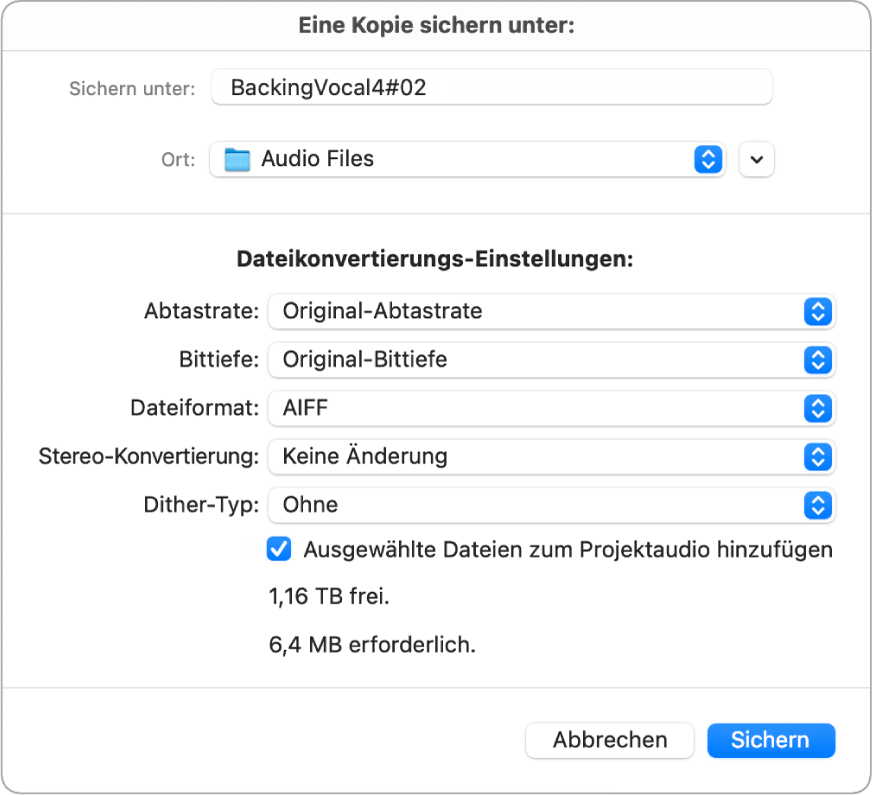The height and width of the screenshot is (795, 872).
Task: Click the Dither-Typ chevron icon
Action: click(x=820, y=505)
